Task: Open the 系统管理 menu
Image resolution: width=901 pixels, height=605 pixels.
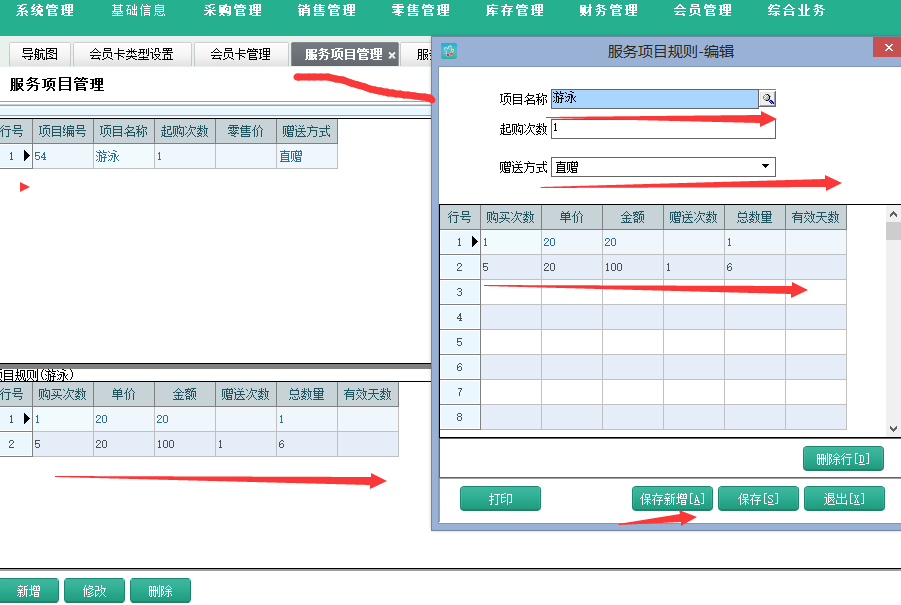Action: [45, 10]
